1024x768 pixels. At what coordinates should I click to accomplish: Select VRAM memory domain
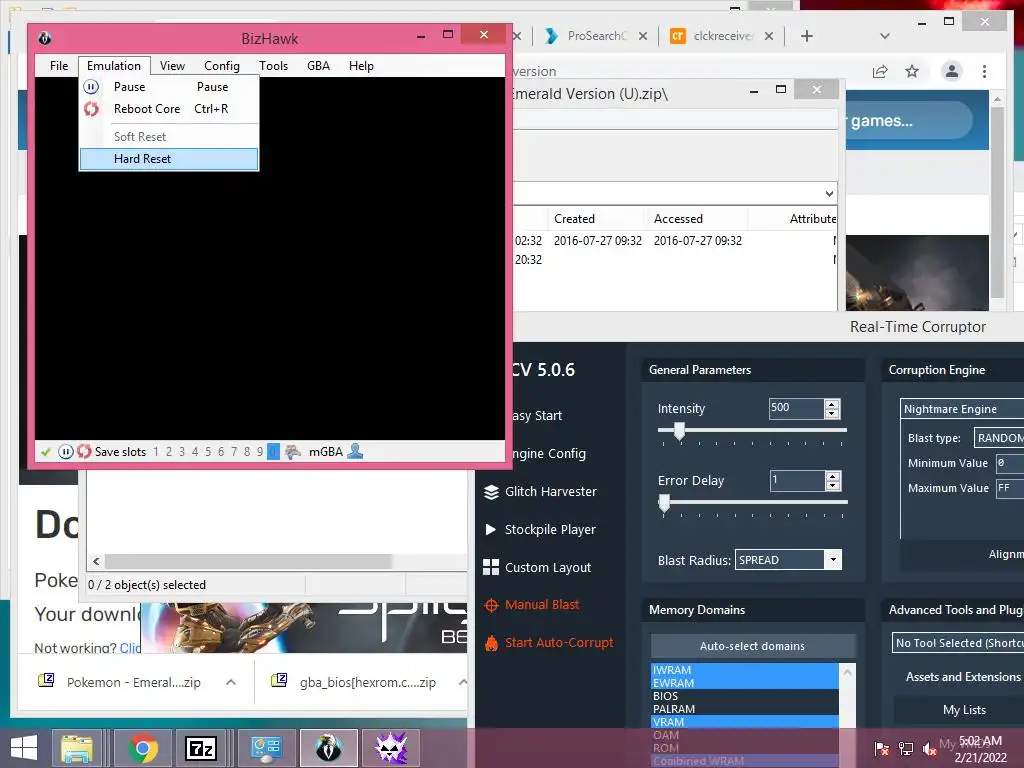click(745, 722)
